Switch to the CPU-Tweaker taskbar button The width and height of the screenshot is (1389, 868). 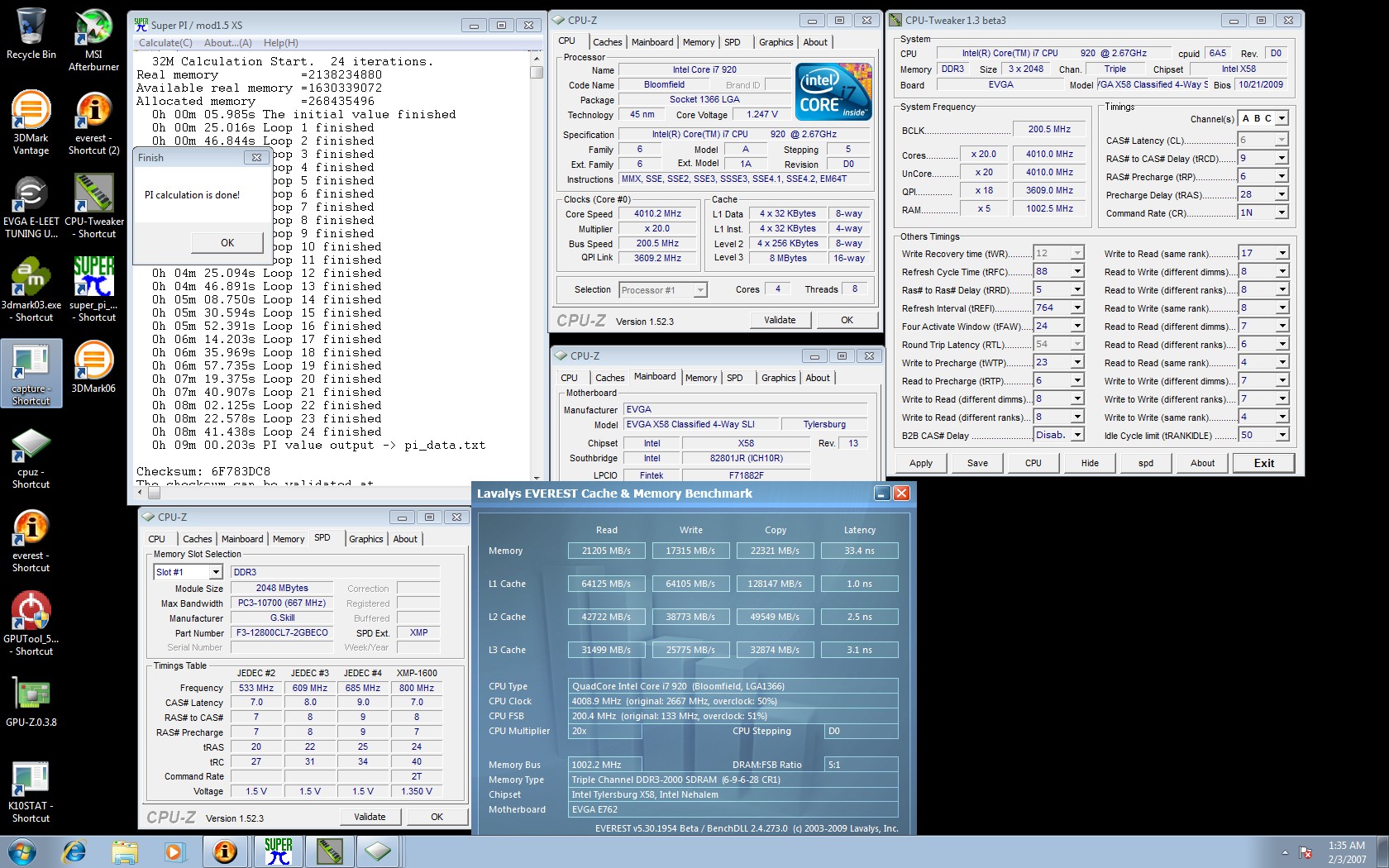tap(329, 851)
